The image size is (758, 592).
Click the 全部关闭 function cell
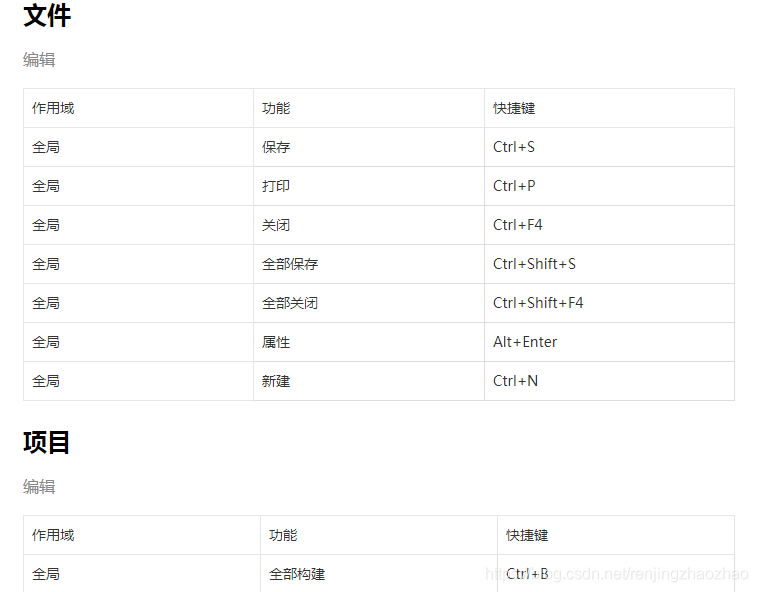369,303
